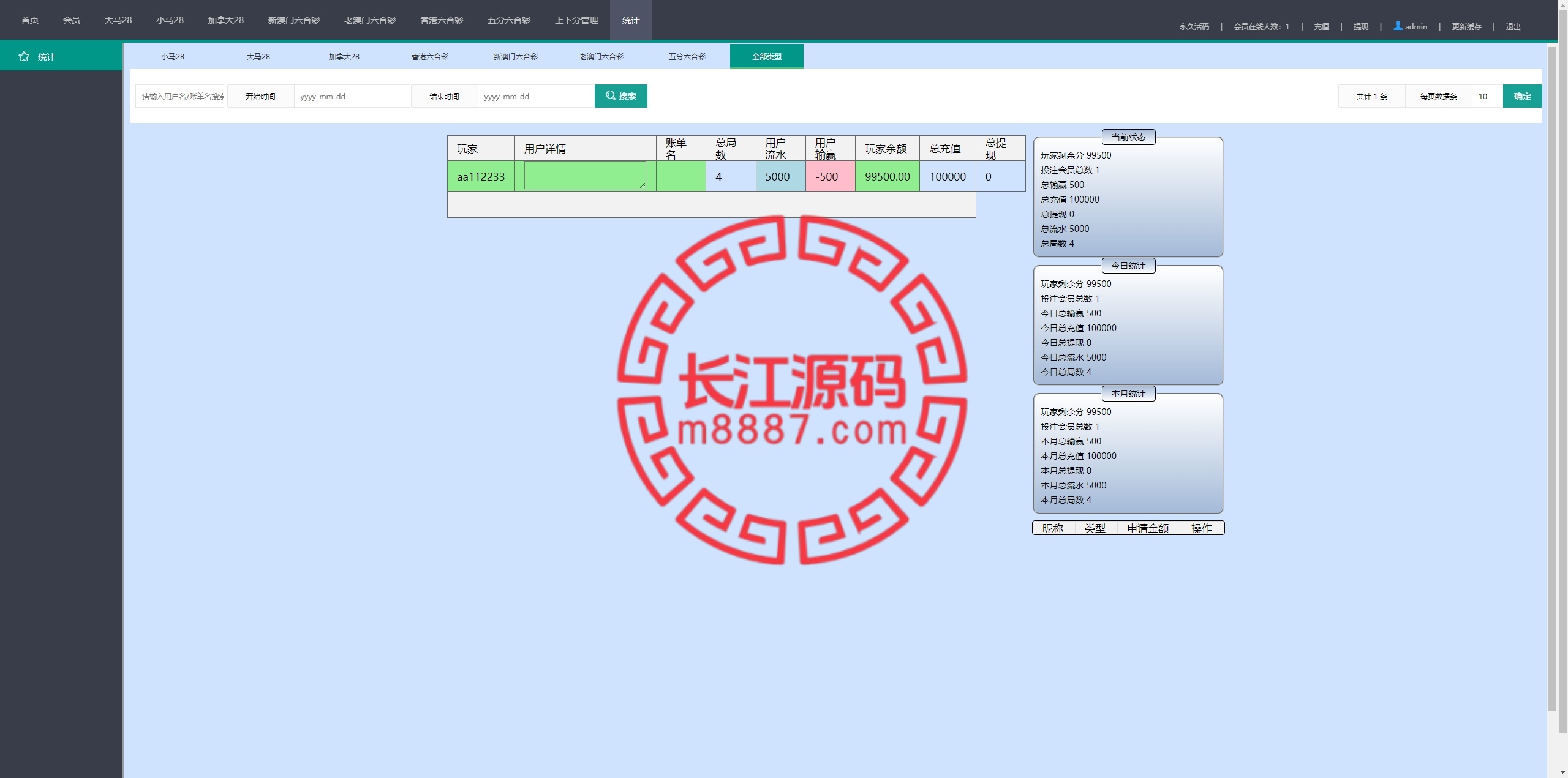The height and width of the screenshot is (778, 1568).
Task: Switch to the 大马28 statistics tab
Action: click(258, 56)
